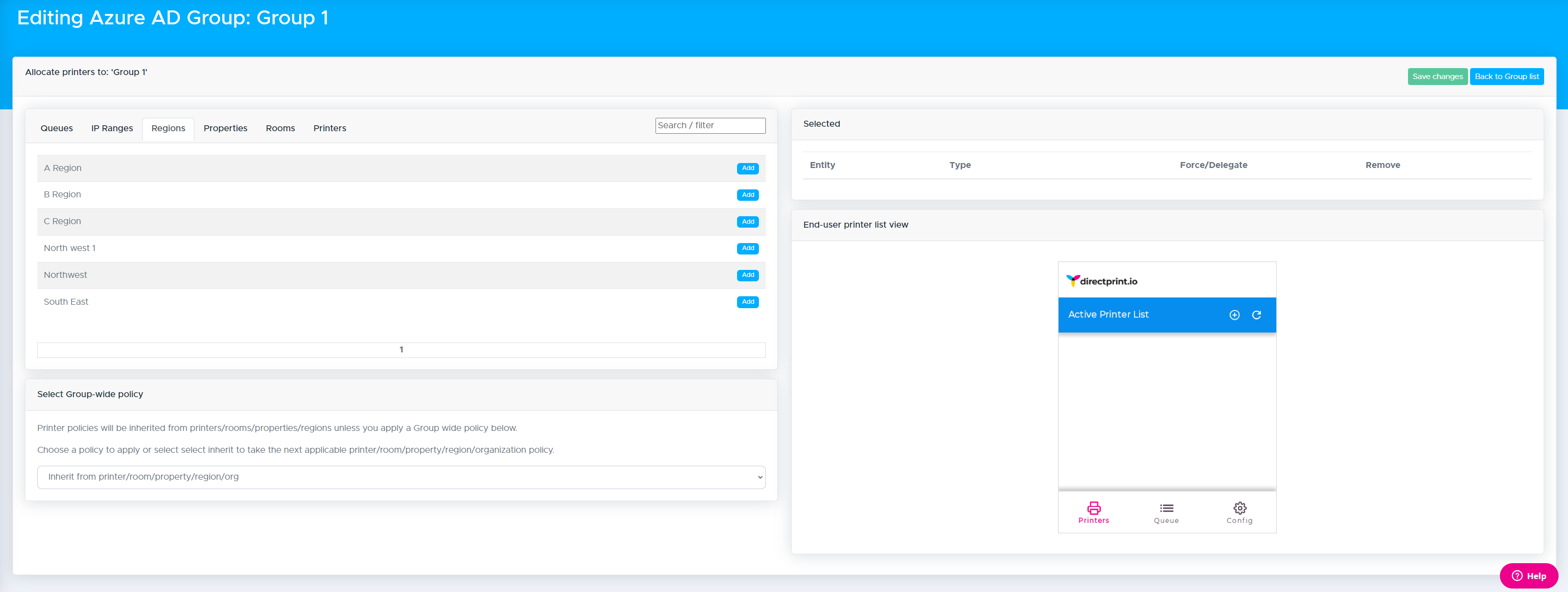Click the refresh printer list icon

[x=1256, y=315]
